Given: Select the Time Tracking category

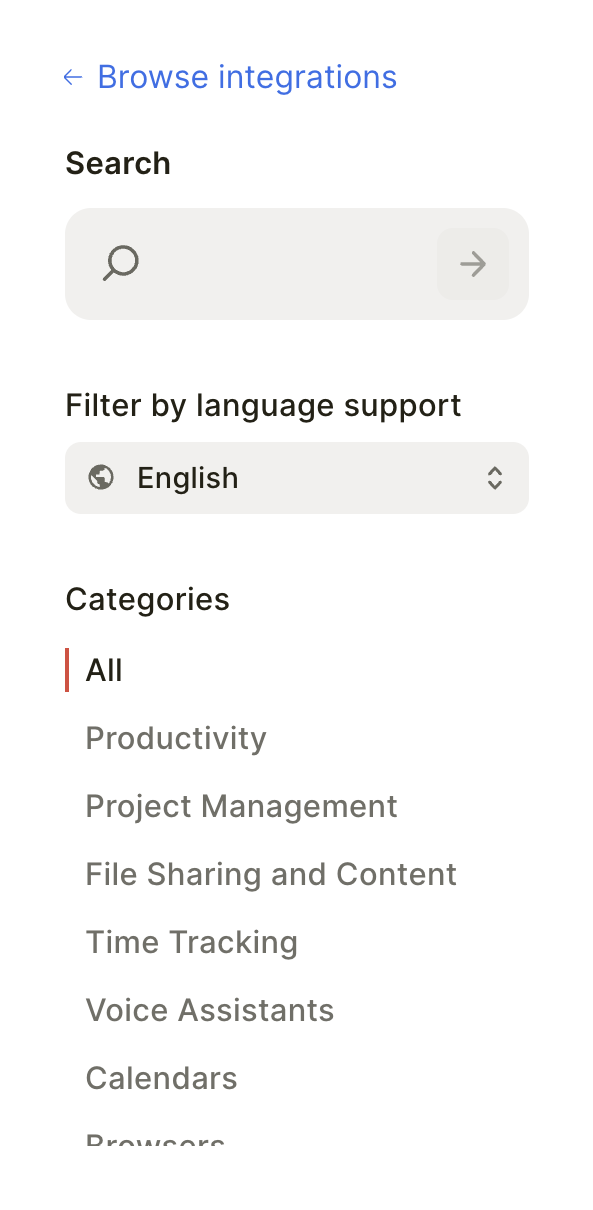Looking at the screenshot, I should [192, 942].
